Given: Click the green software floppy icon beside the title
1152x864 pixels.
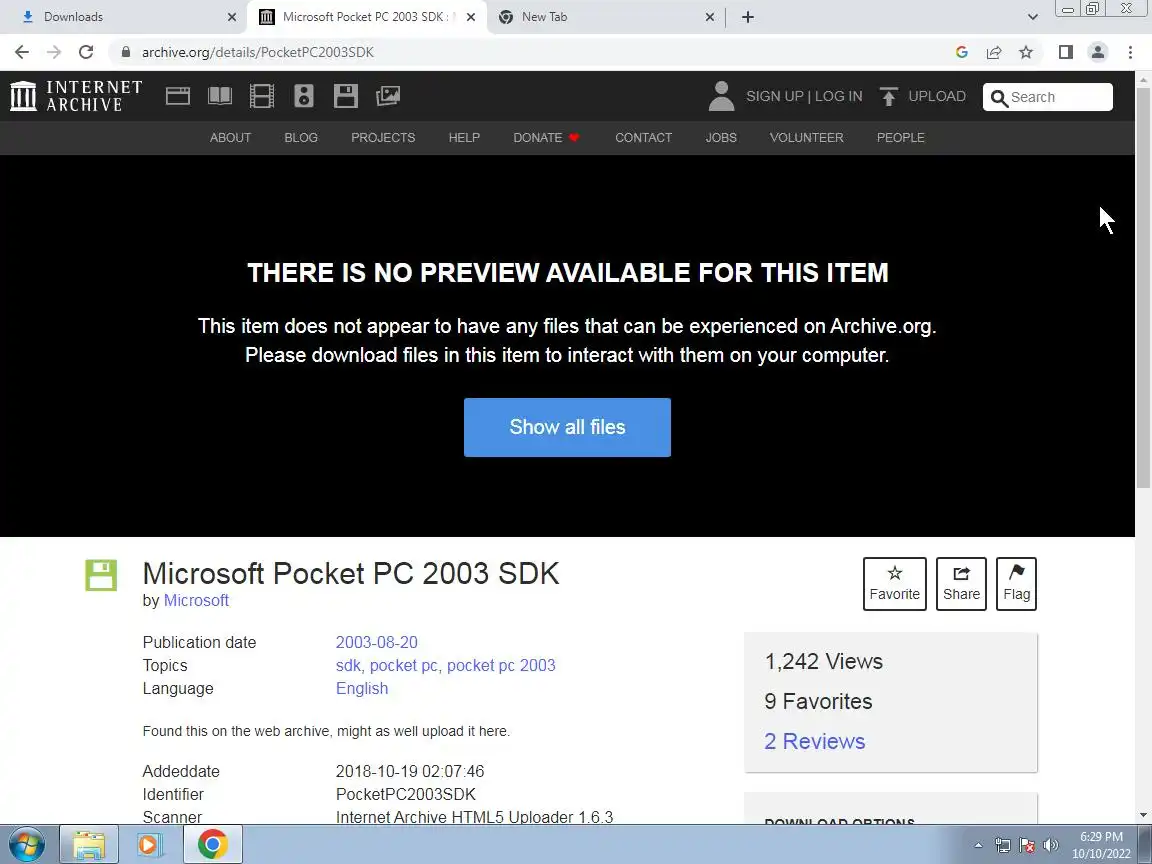Looking at the screenshot, I should [101, 575].
